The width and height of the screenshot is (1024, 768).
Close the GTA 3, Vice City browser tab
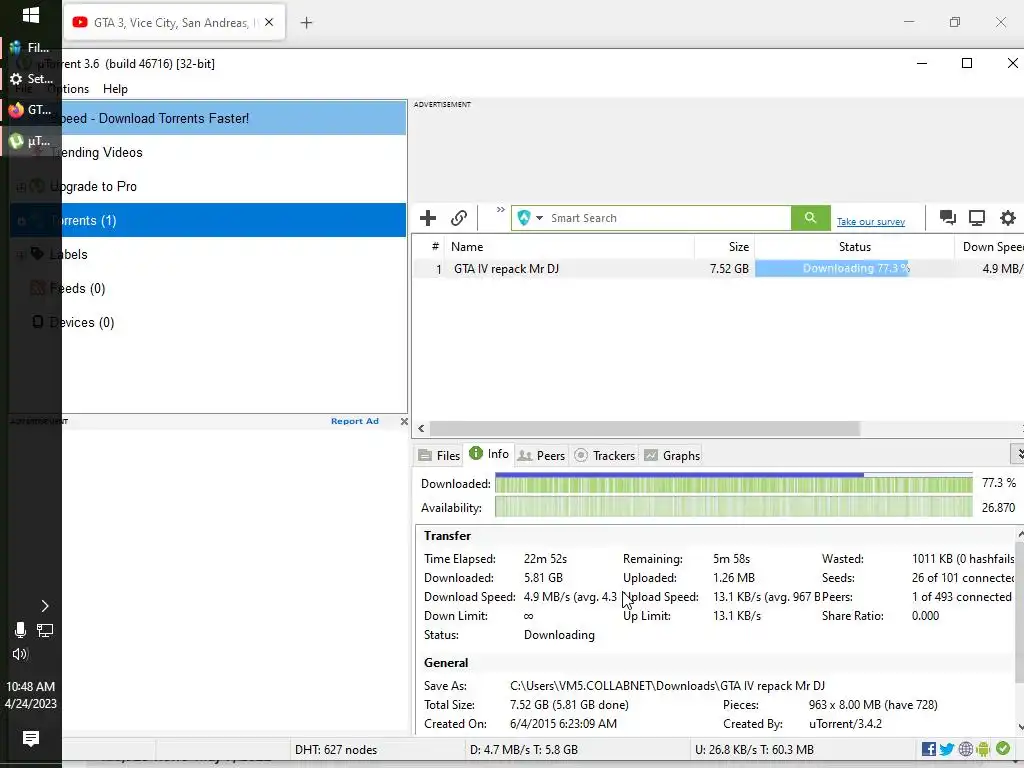point(269,22)
